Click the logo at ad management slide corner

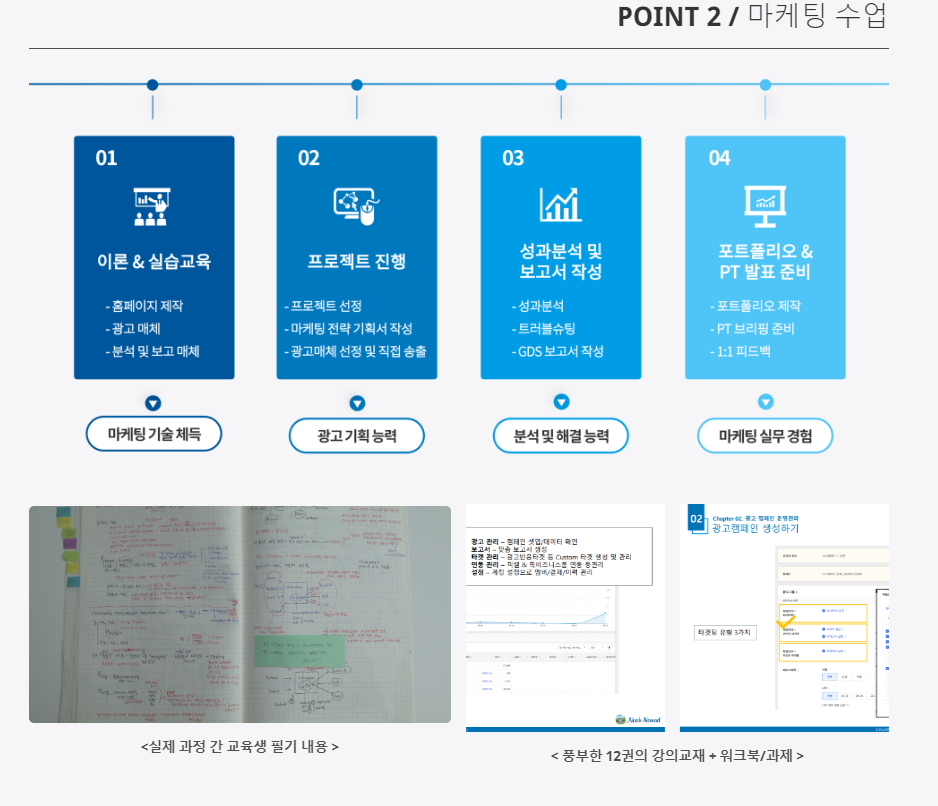click(638, 719)
